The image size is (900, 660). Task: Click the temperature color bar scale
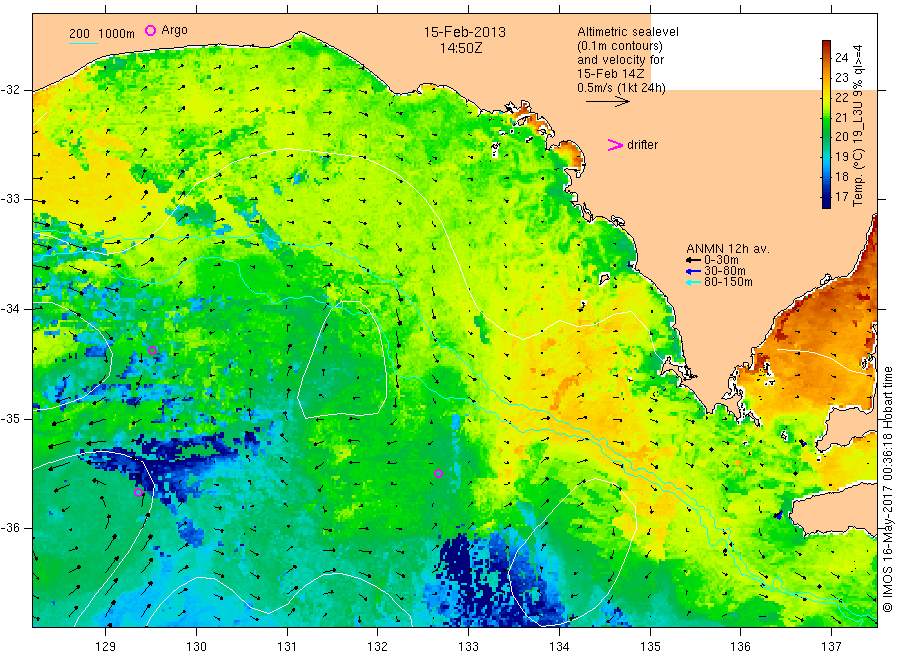coord(826,124)
